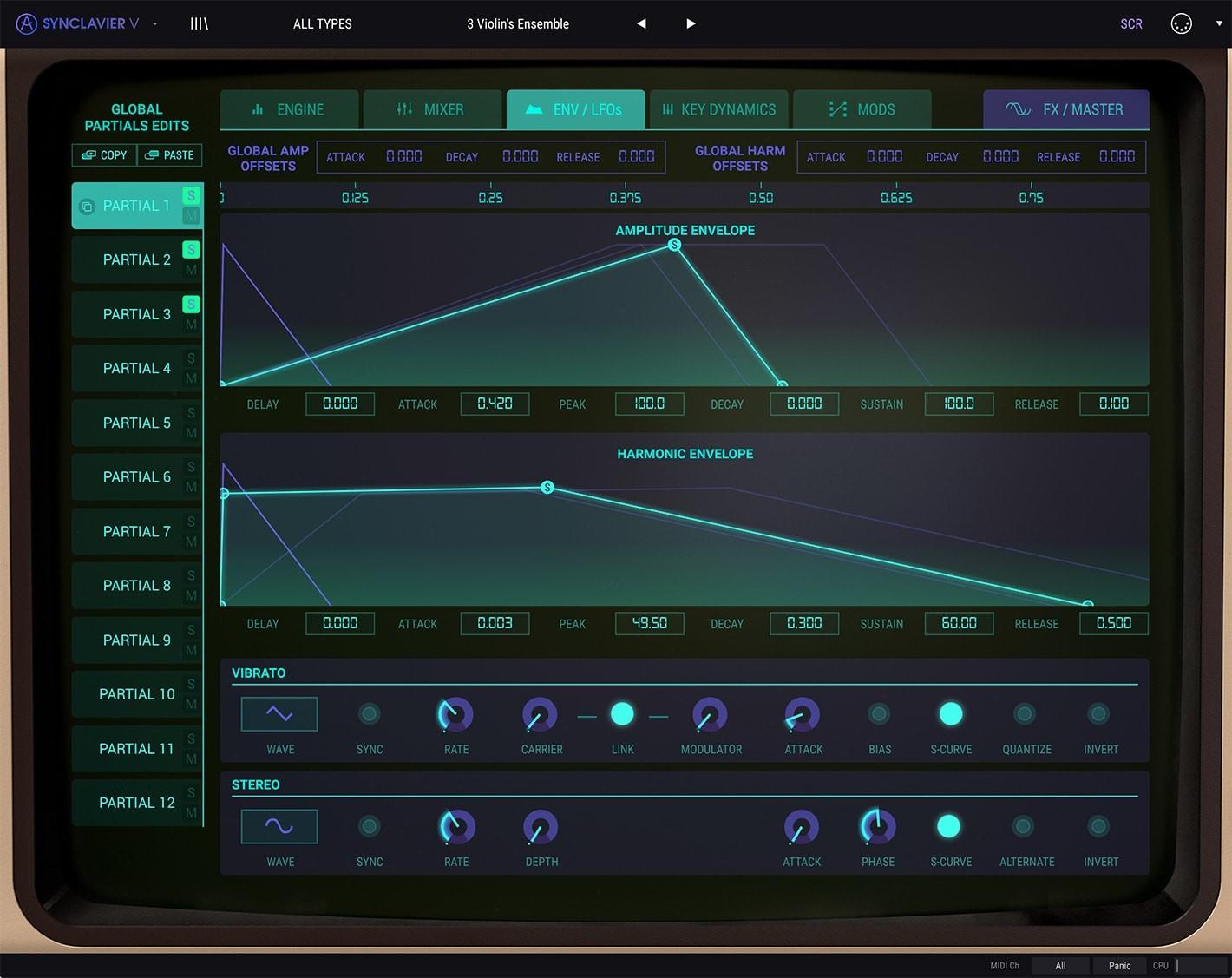The image size is (1232, 978).
Task: Adjust the Vibrato Rate knob
Action: [456, 713]
